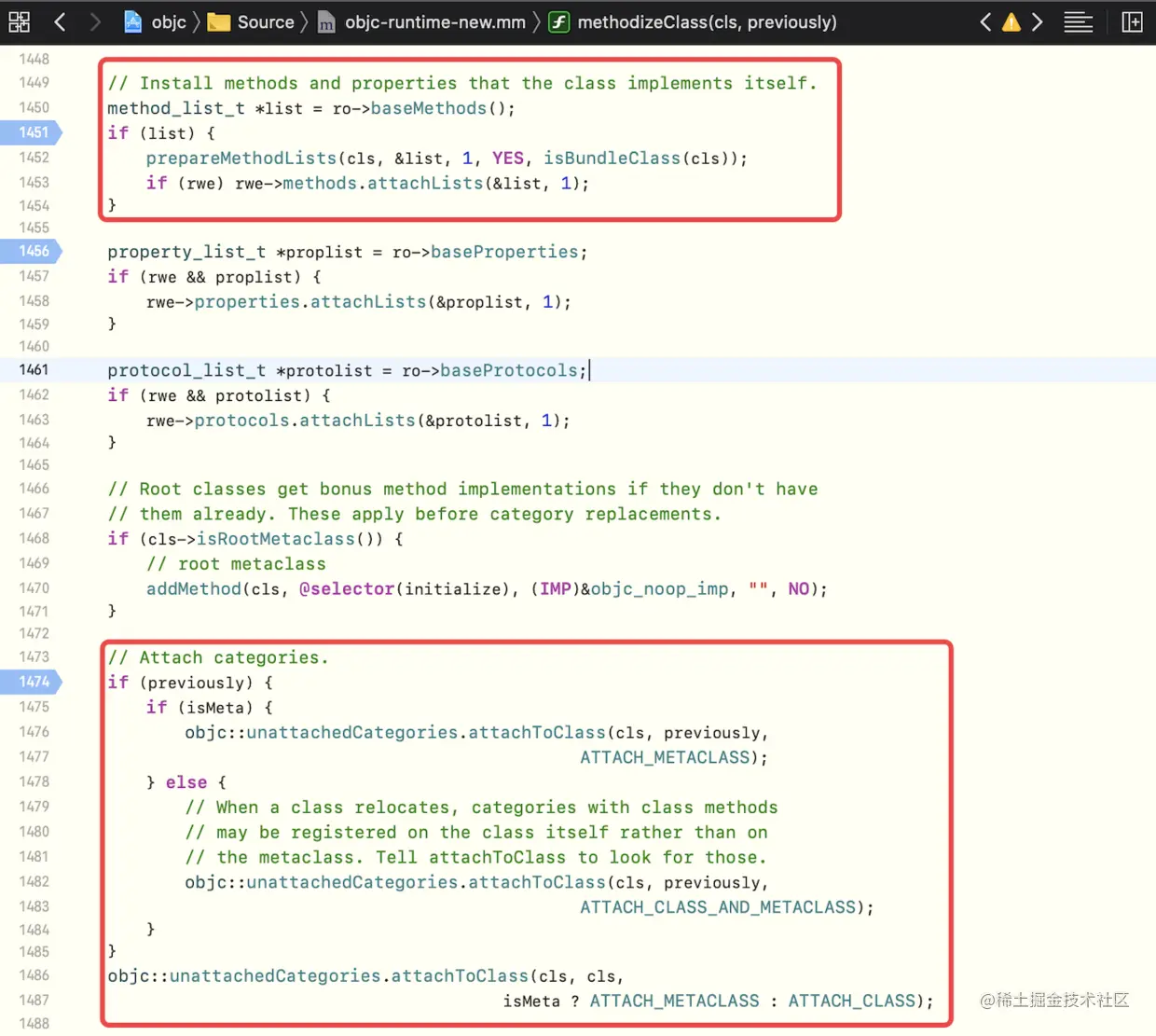Open the related items grid menu
The height and width of the screenshot is (1036, 1156).
(19, 21)
